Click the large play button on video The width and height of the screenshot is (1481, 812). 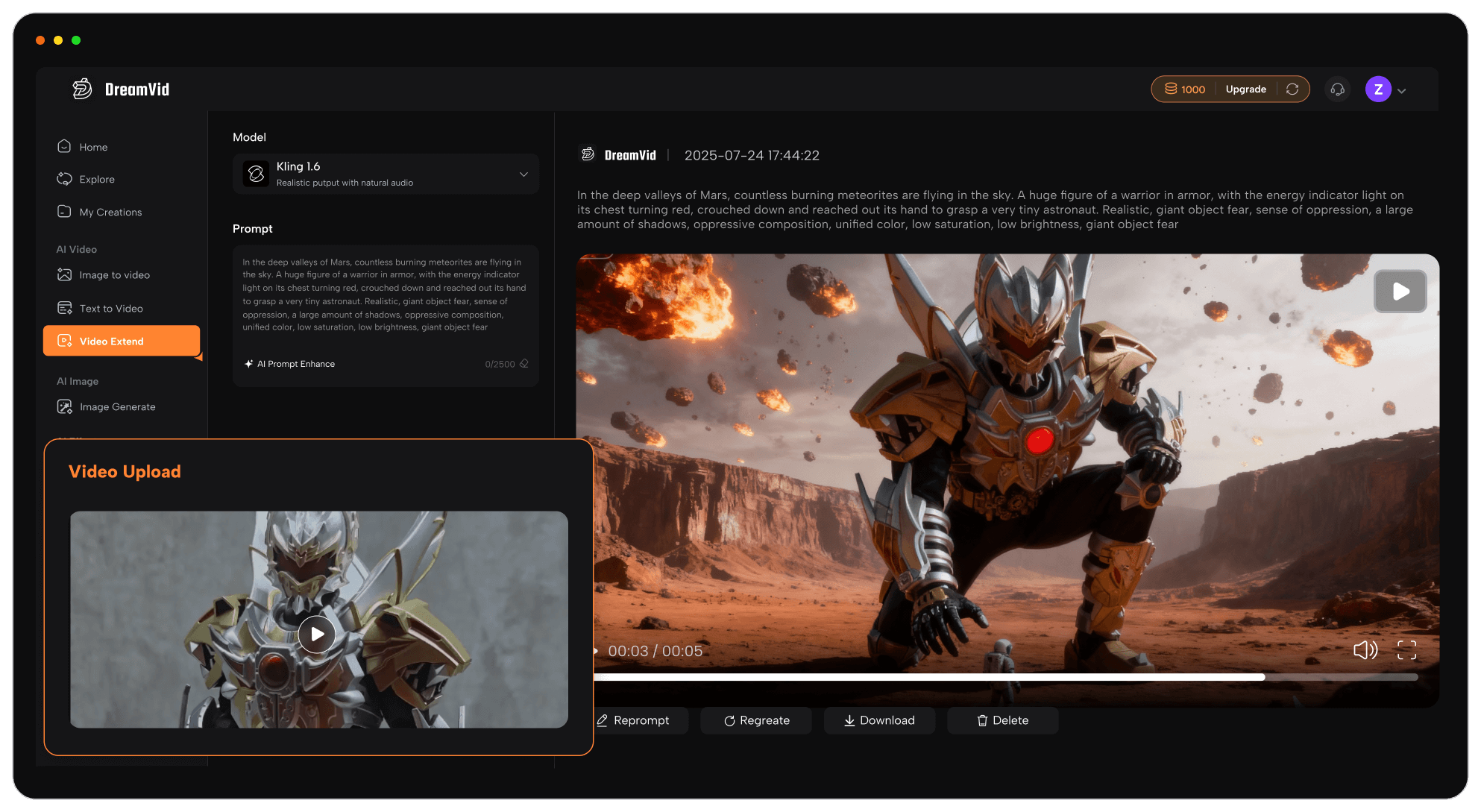pos(1400,292)
